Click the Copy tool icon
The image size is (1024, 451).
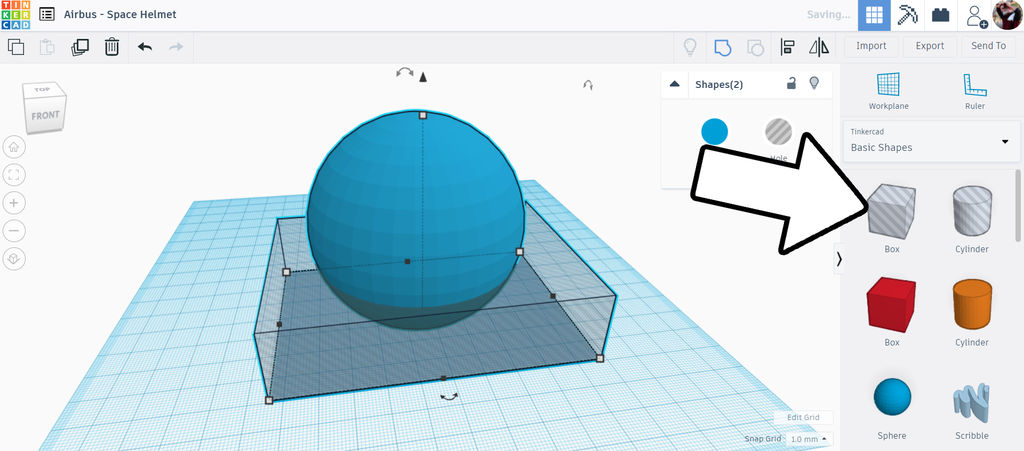[16, 46]
